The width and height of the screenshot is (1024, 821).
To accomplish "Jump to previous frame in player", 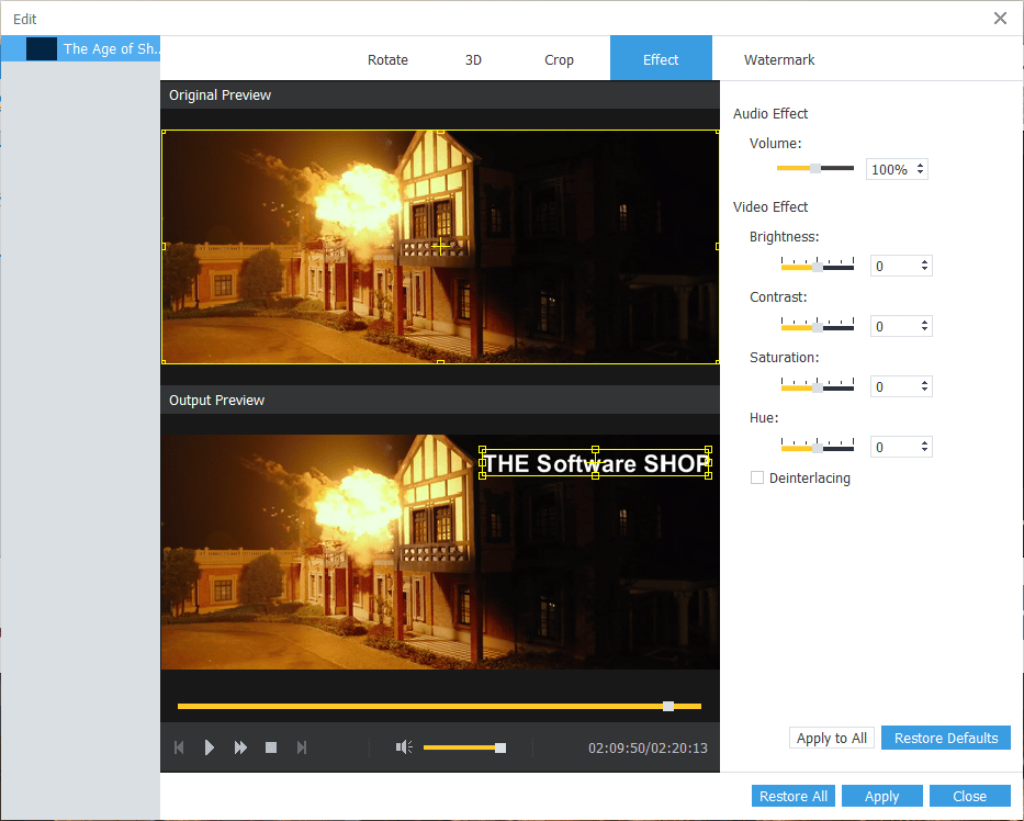I will (x=179, y=747).
